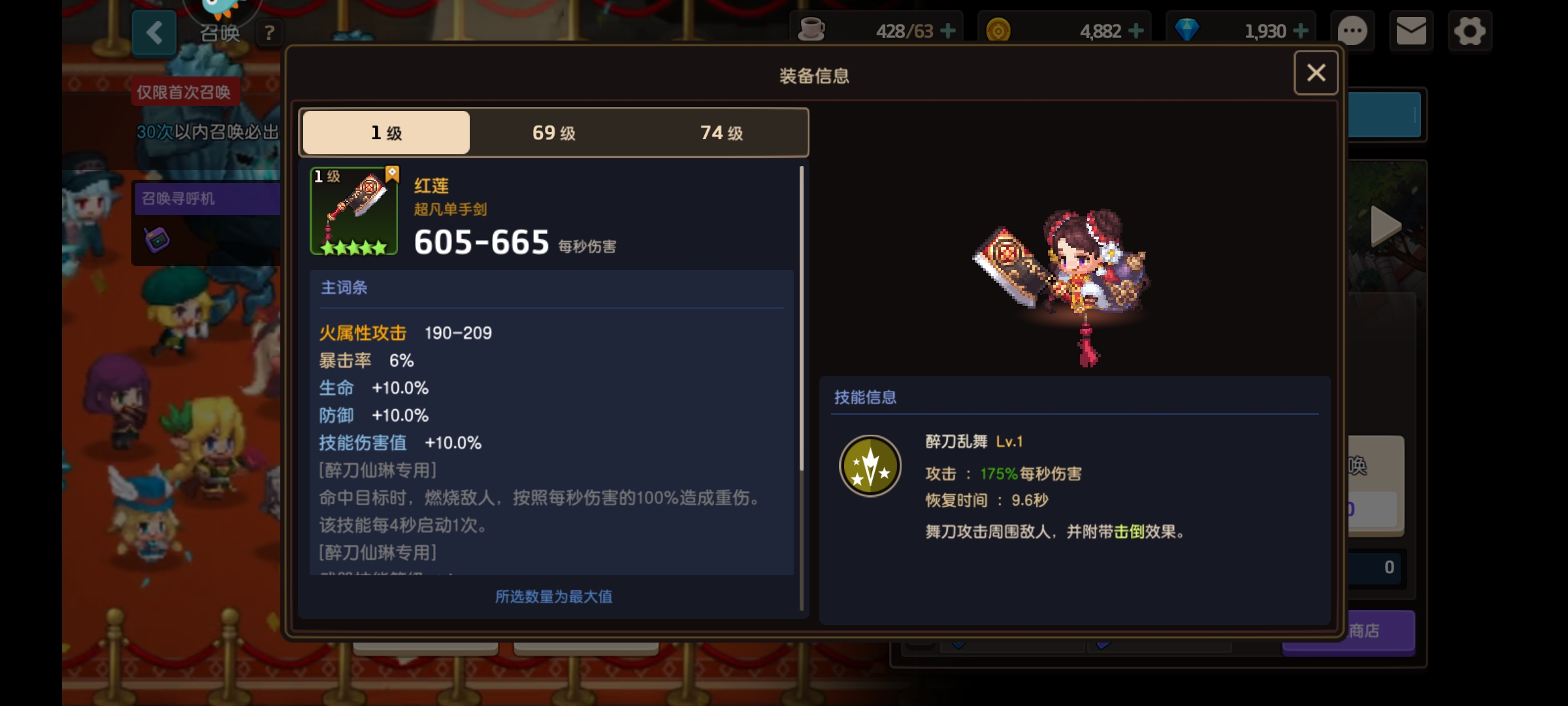The width and height of the screenshot is (1568, 706).
Task: Click the 召唤寻呼机 pager item icon
Action: pyautogui.click(x=157, y=239)
